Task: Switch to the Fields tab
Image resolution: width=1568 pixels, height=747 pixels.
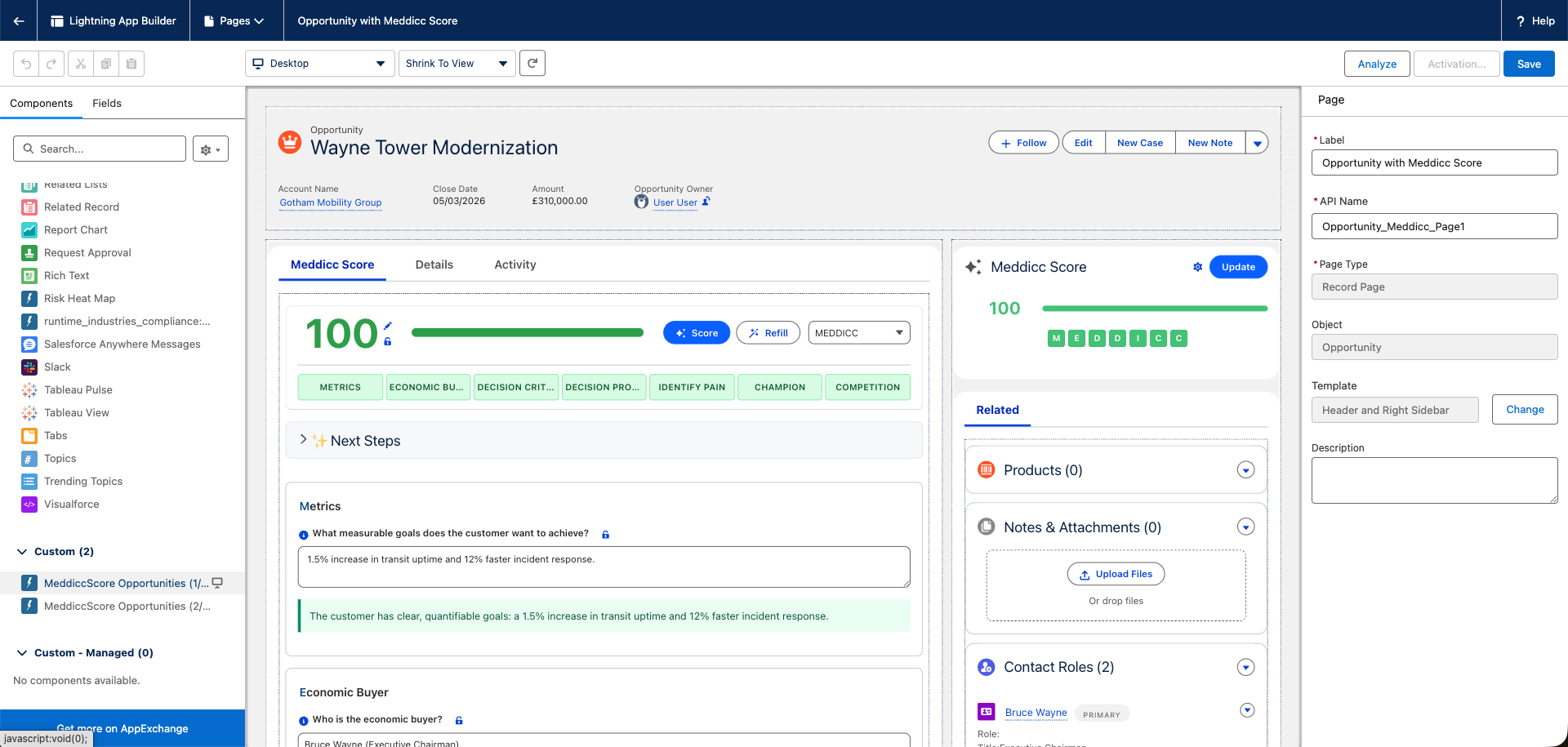Action: 107,104
